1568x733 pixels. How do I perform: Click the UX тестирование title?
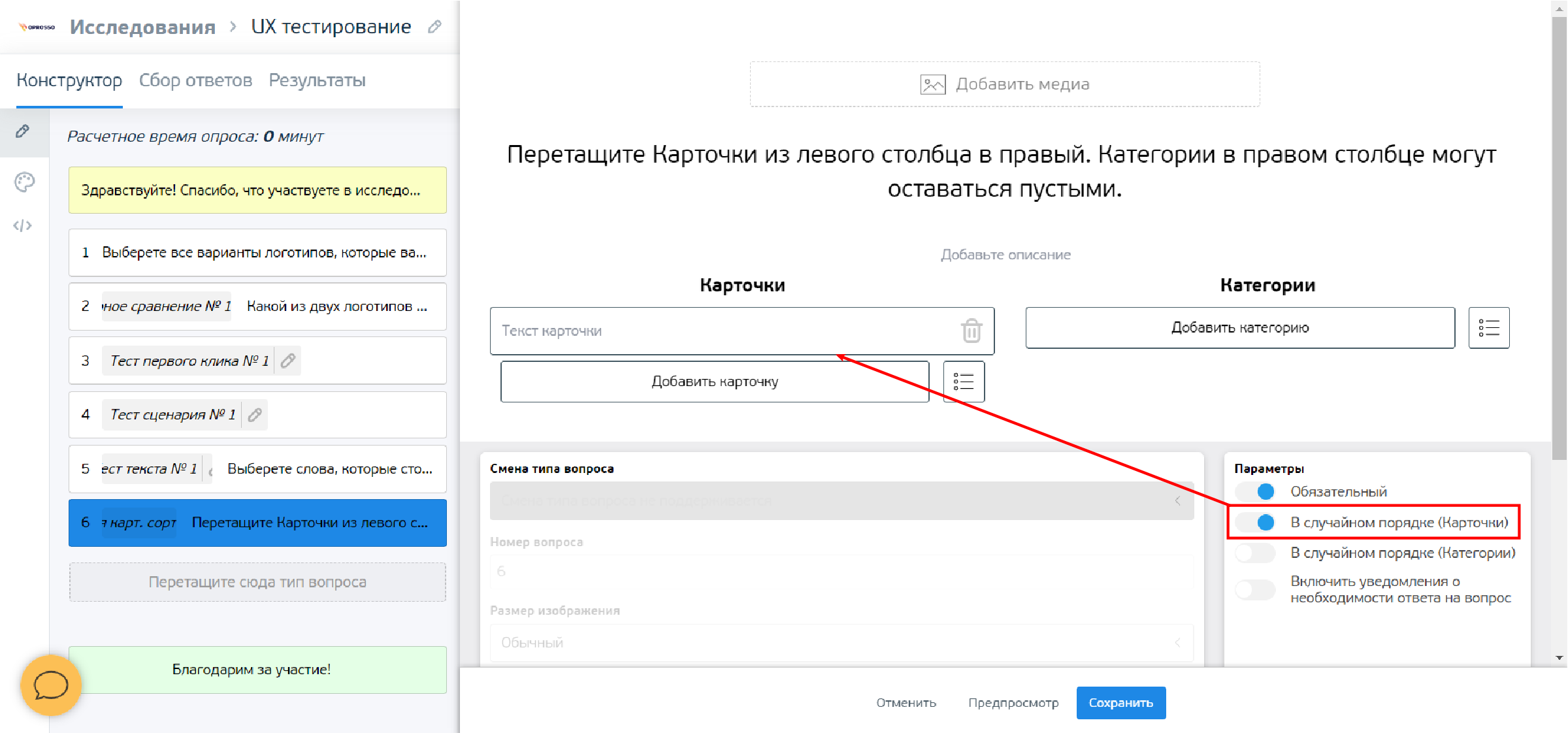click(x=331, y=27)
